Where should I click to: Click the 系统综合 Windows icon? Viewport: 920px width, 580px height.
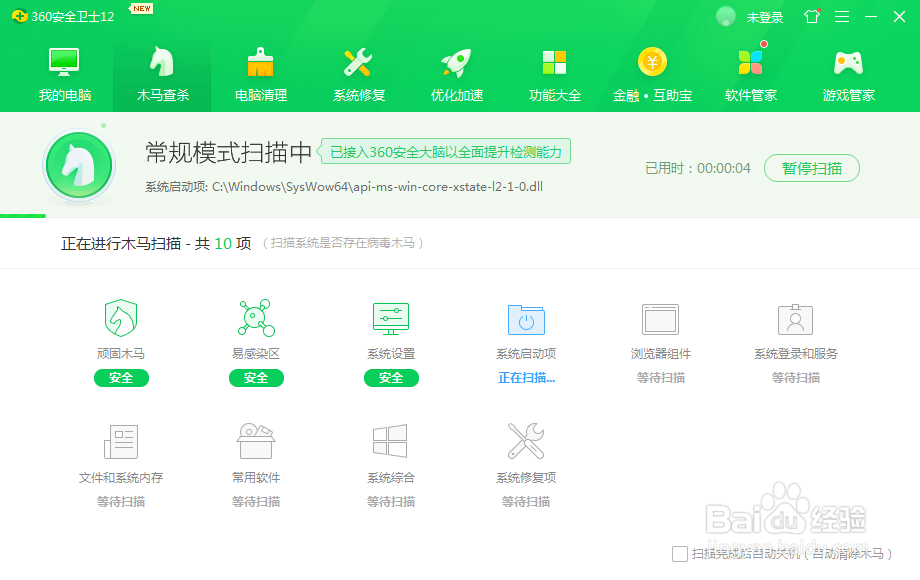pos(390,441)
